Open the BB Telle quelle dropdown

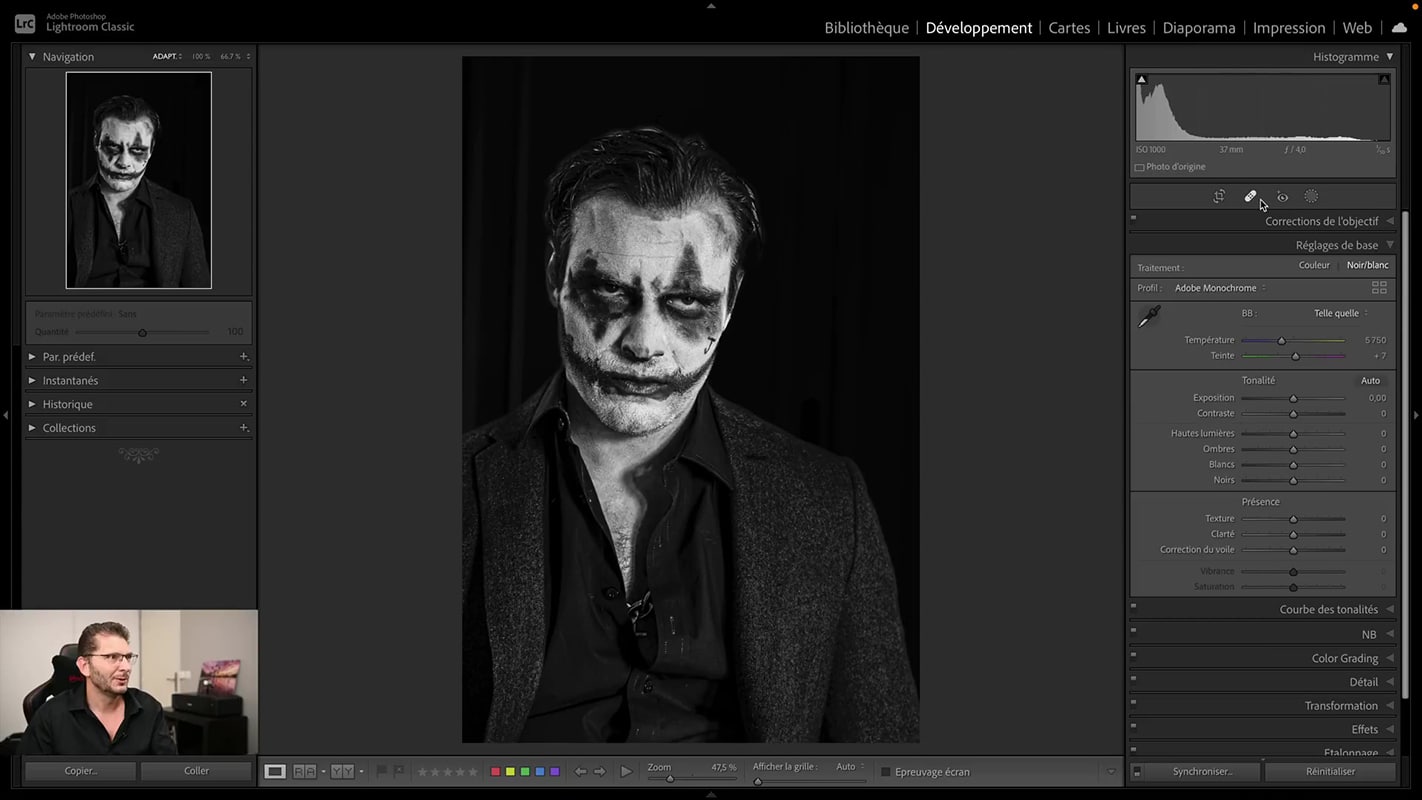(1340, 313)
